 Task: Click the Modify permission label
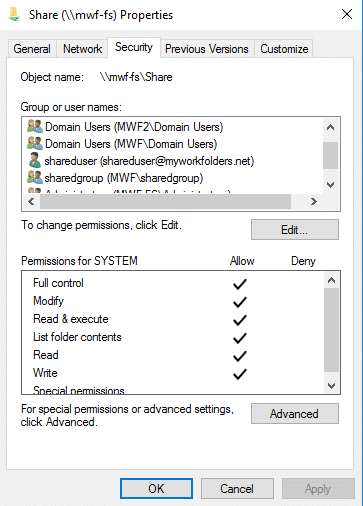pos(49,301)
